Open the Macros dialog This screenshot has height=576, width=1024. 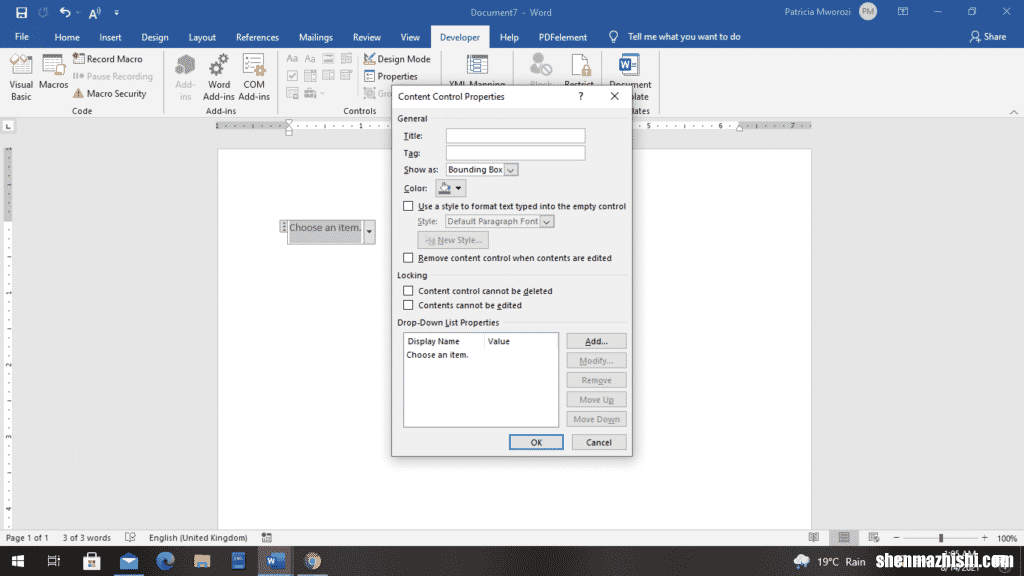click(x=53, y=72)
